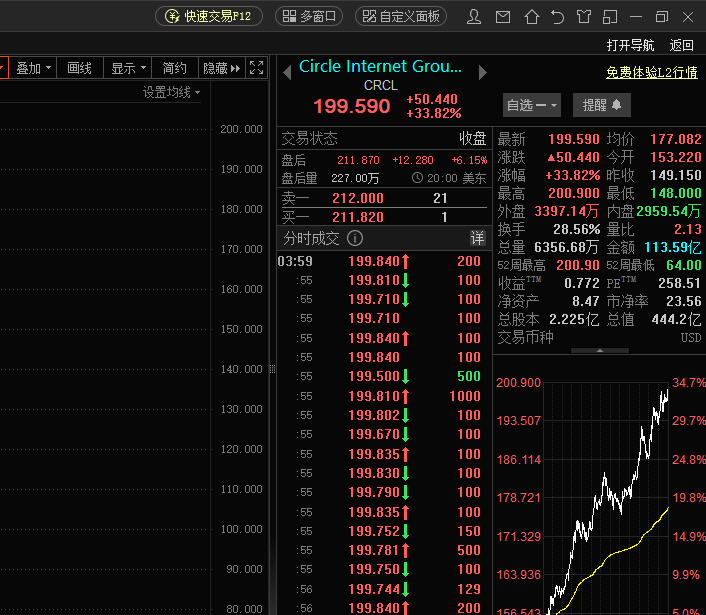706x615 pixels.
Task: Click the info icon next to 分时成交
Action: point(355,238)
